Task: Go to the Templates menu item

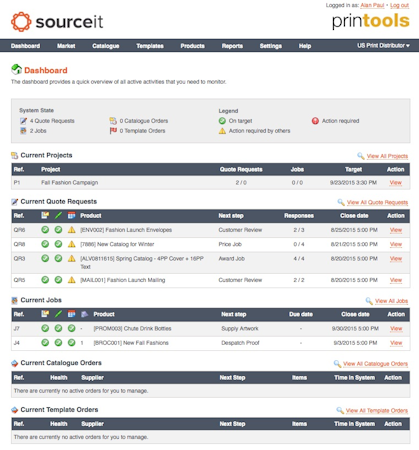Action: [x=150, y=46]
